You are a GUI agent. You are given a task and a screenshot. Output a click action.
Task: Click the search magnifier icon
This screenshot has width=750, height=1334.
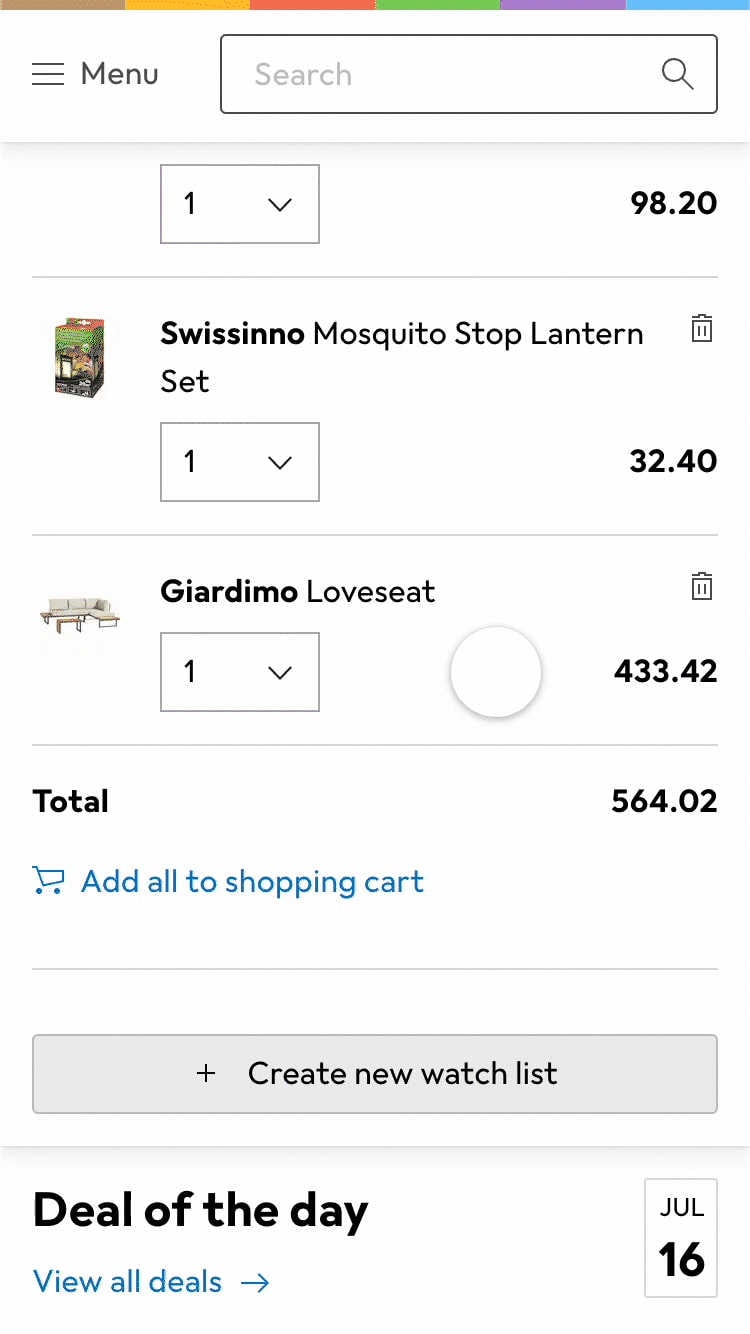[x=677, y=74]
